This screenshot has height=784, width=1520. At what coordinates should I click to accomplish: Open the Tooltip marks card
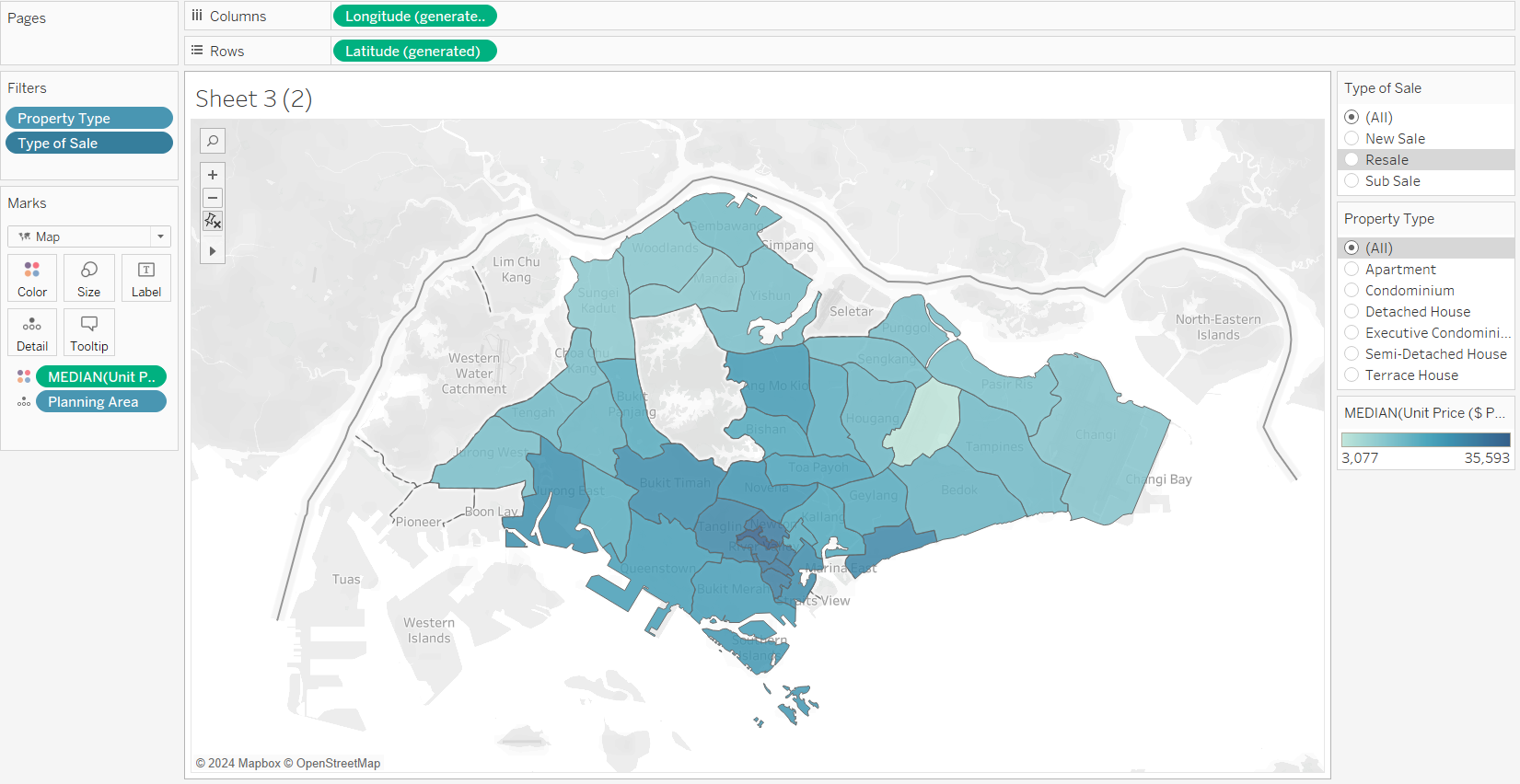(x=89, y=332)
